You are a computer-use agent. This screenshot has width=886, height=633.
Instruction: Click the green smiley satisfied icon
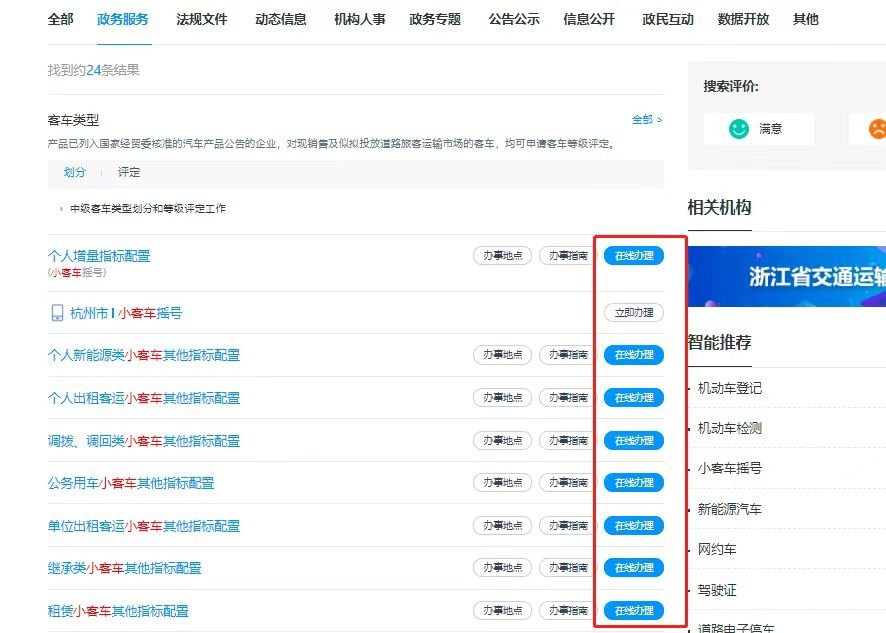739,129
